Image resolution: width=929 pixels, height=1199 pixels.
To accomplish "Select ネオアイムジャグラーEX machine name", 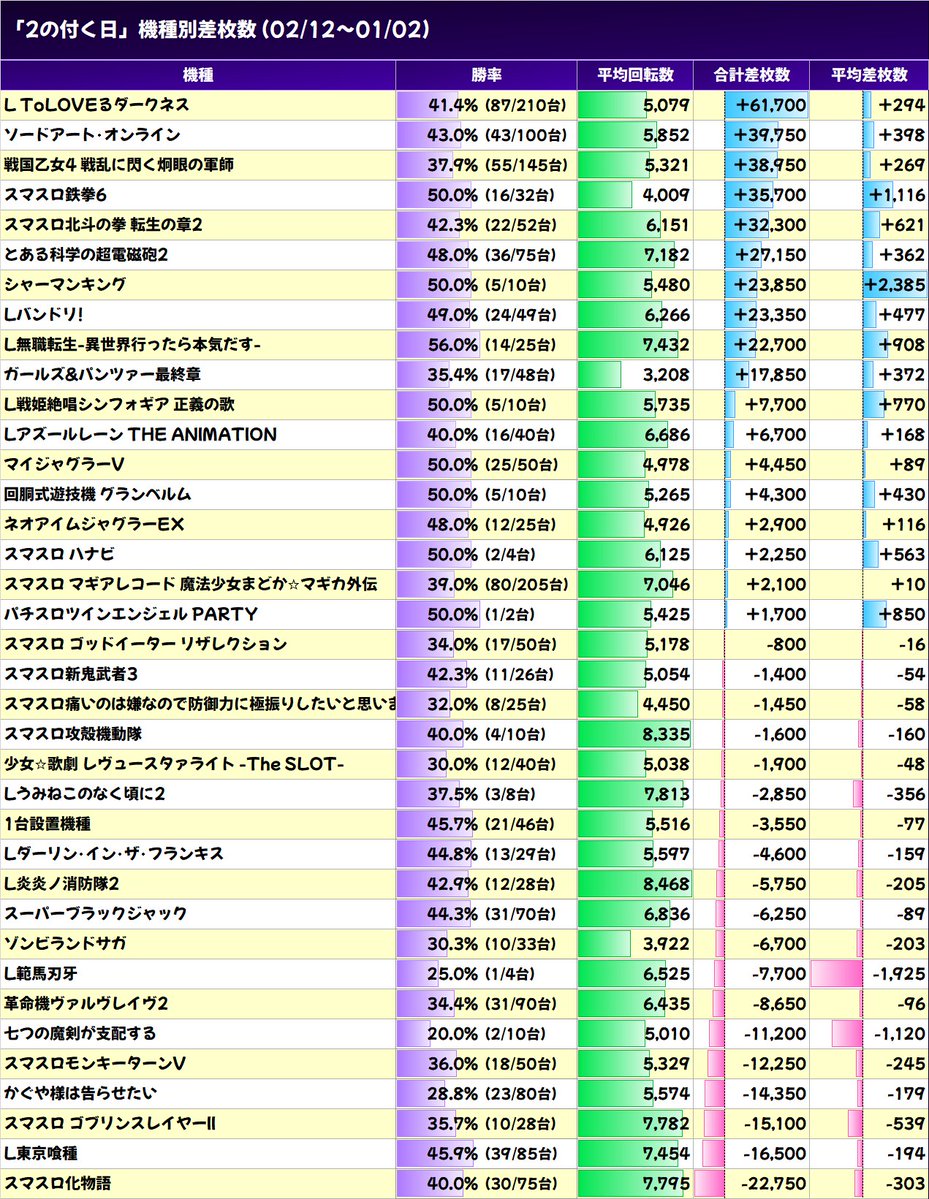I will tap(94, 525).
